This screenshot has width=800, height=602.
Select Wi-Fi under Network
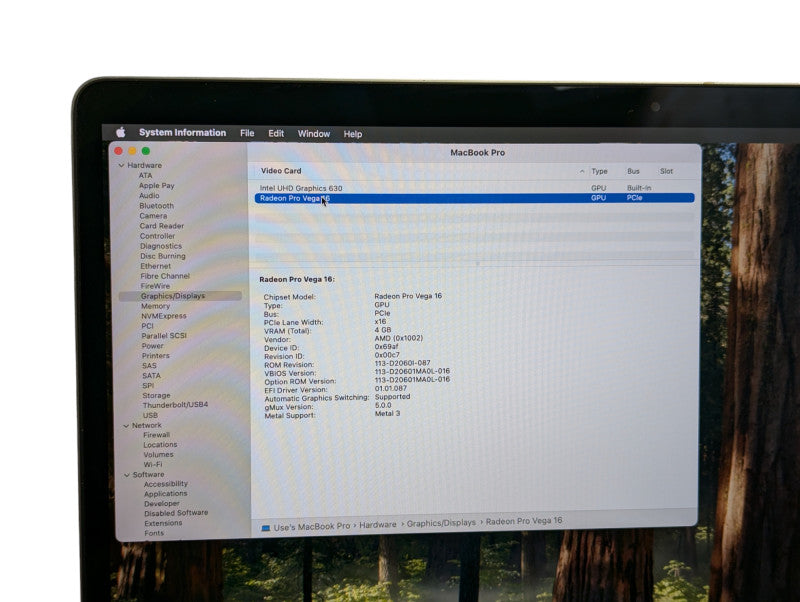[153, 465]
